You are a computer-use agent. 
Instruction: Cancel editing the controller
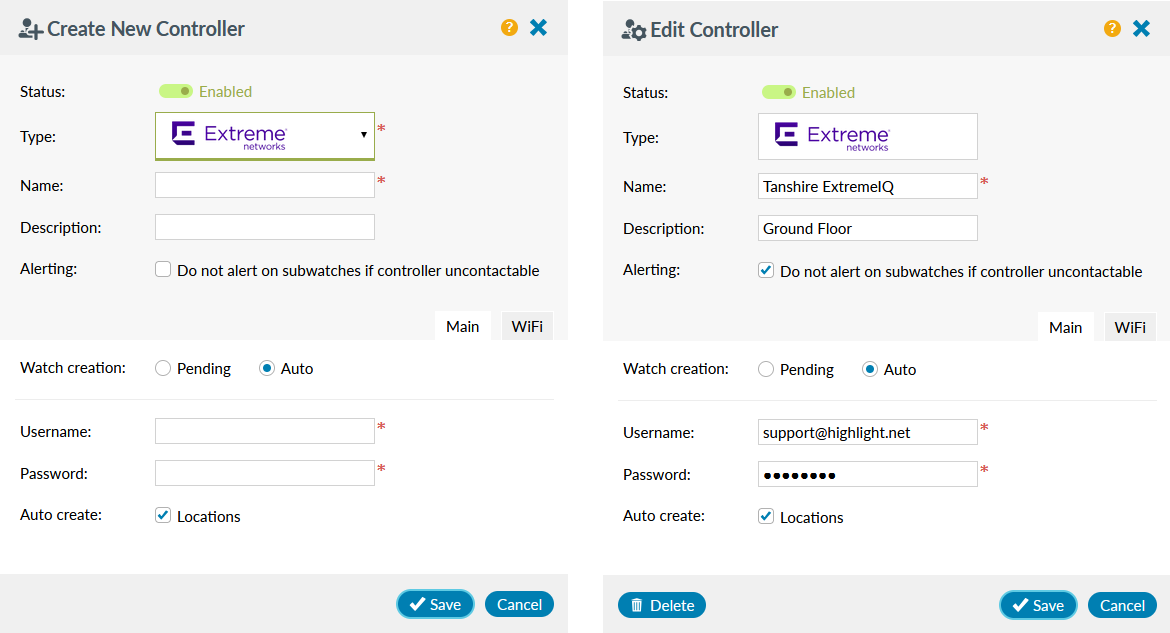point(1122,604)
